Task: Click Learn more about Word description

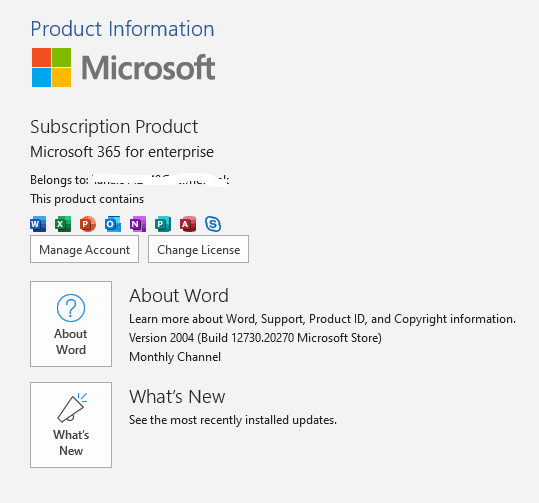Action: (322, 319)
